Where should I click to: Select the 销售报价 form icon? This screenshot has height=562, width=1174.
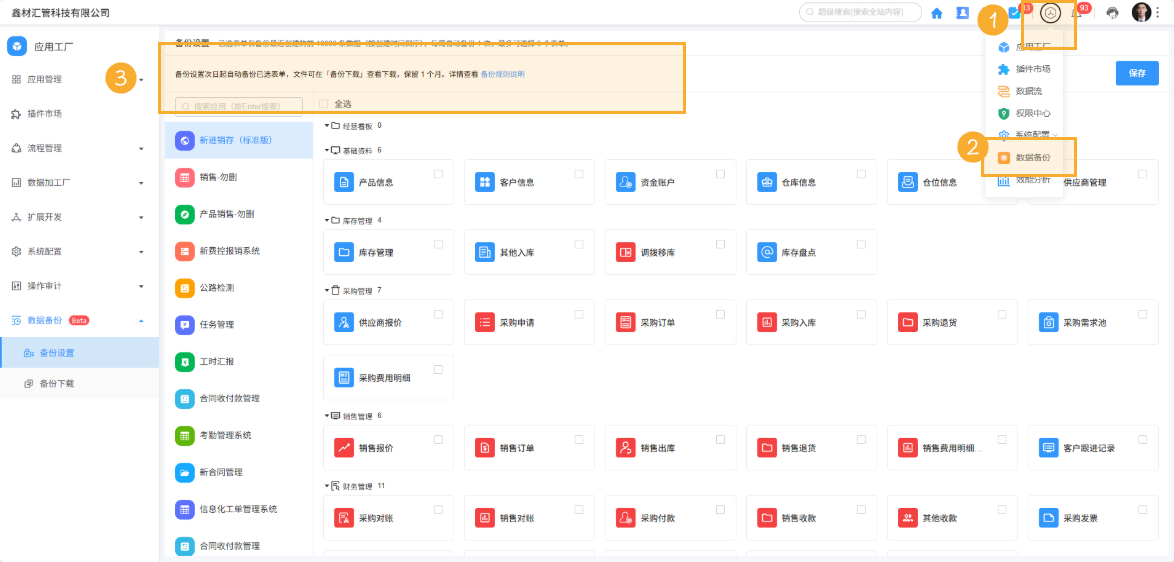coord(343,447)
